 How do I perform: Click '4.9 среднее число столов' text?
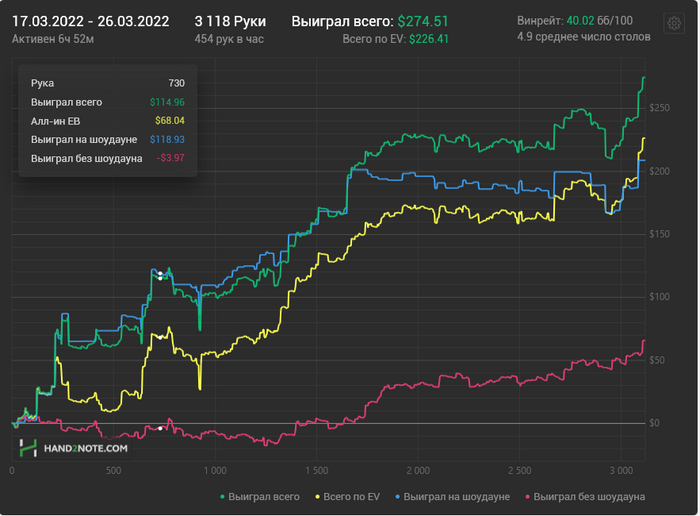pos(583,37)
